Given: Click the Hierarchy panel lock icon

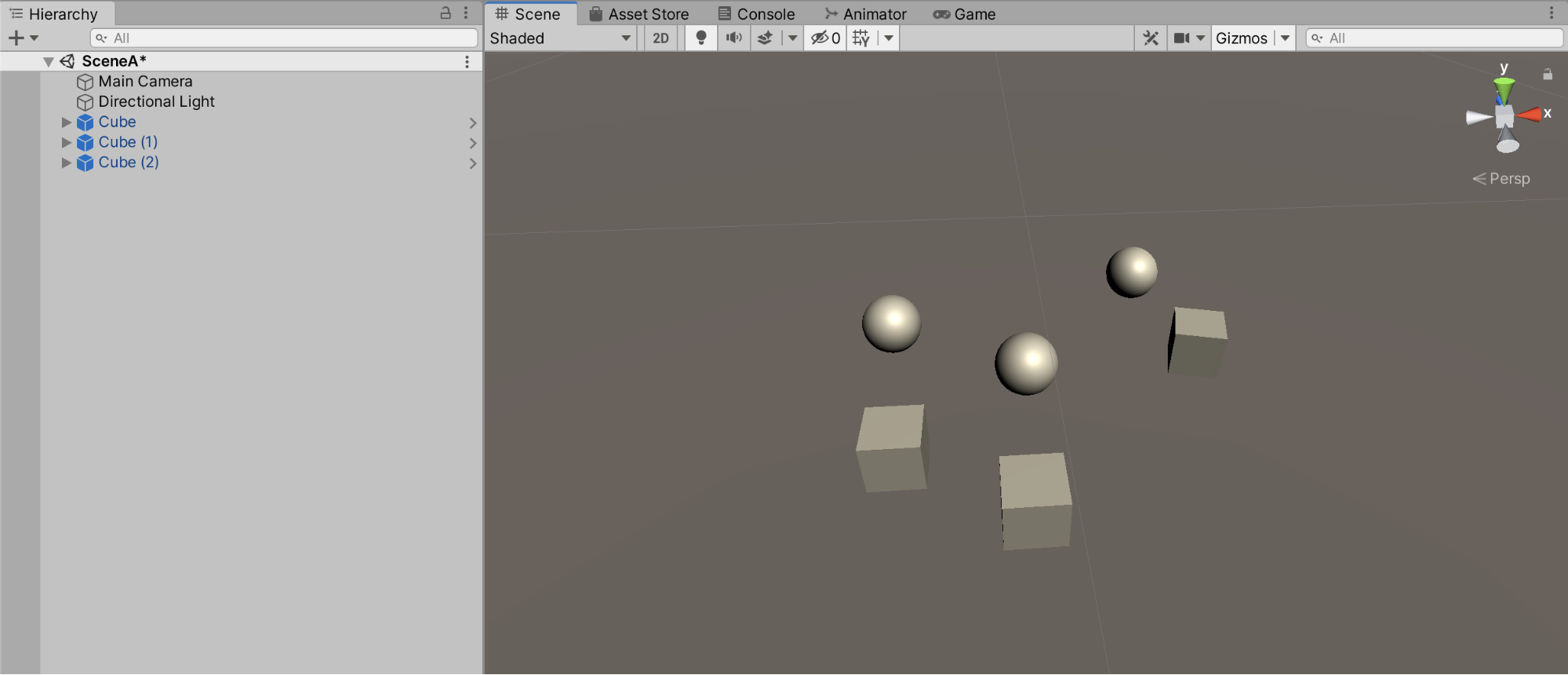Looking at the screenshot, I should click(446, 13).
